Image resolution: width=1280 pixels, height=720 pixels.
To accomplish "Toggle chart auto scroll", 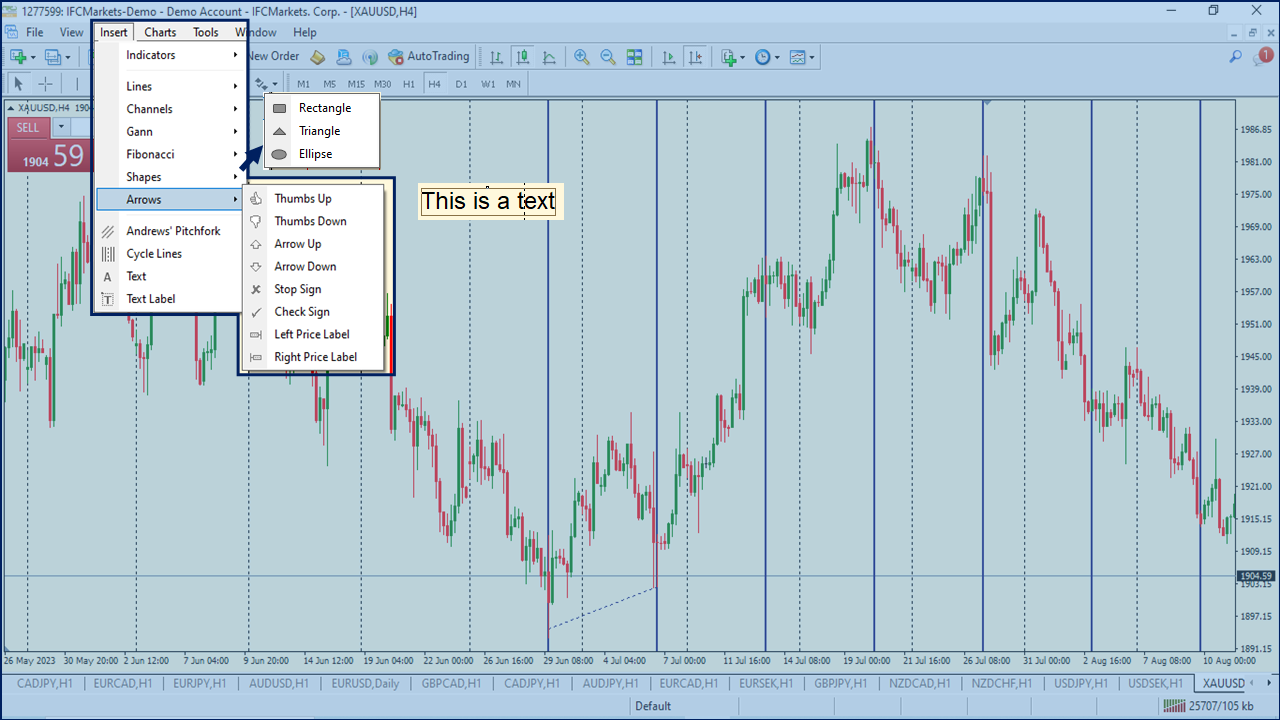I will 670,57.
